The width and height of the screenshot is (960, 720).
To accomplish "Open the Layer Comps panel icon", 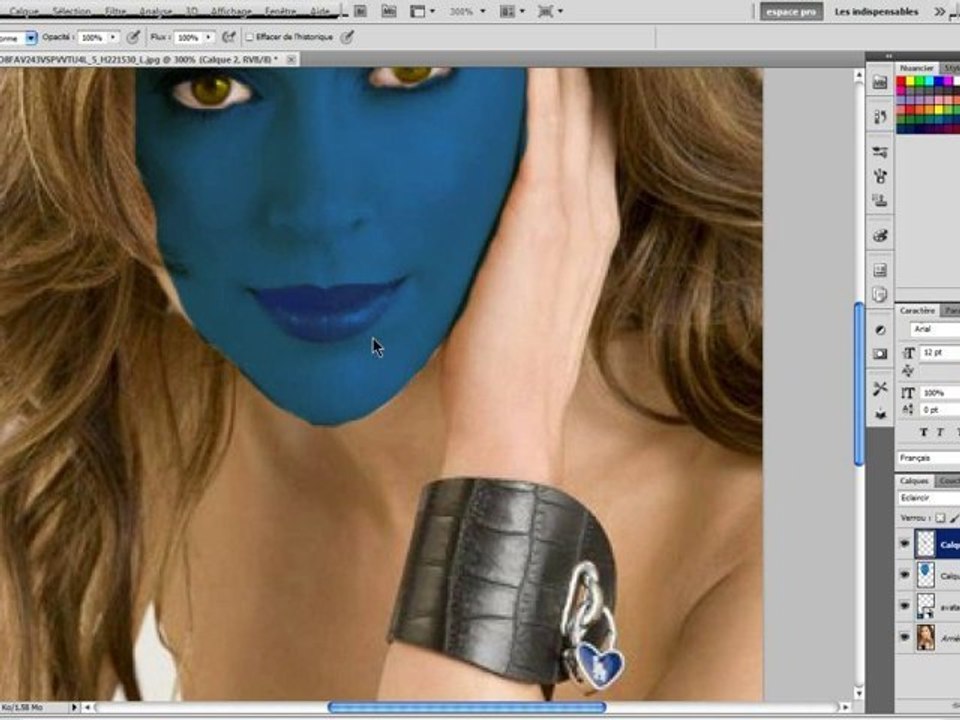I will [880, 294].
